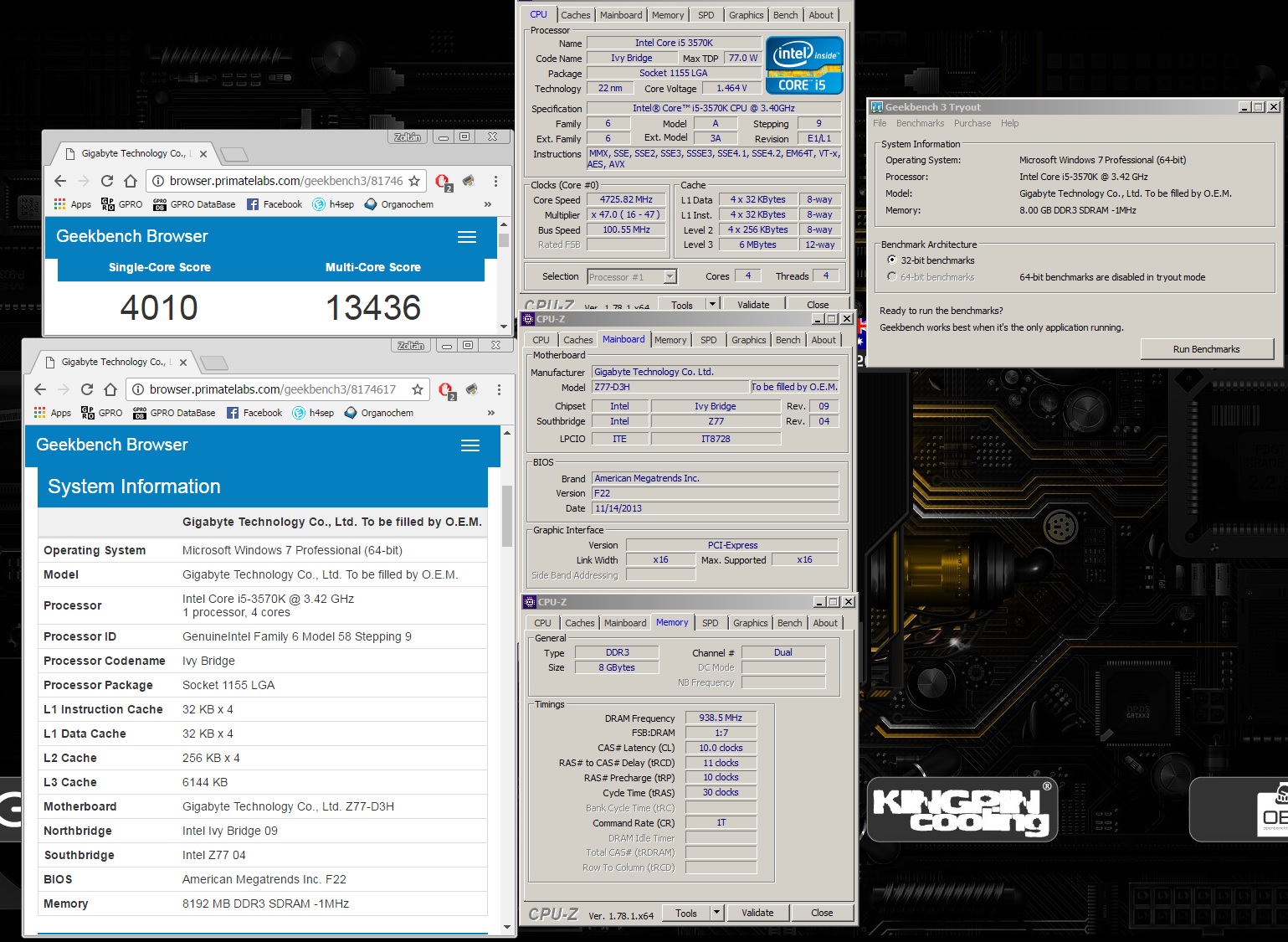Open the Apps bookmark in the scores Chrome window

coord(72,204)
